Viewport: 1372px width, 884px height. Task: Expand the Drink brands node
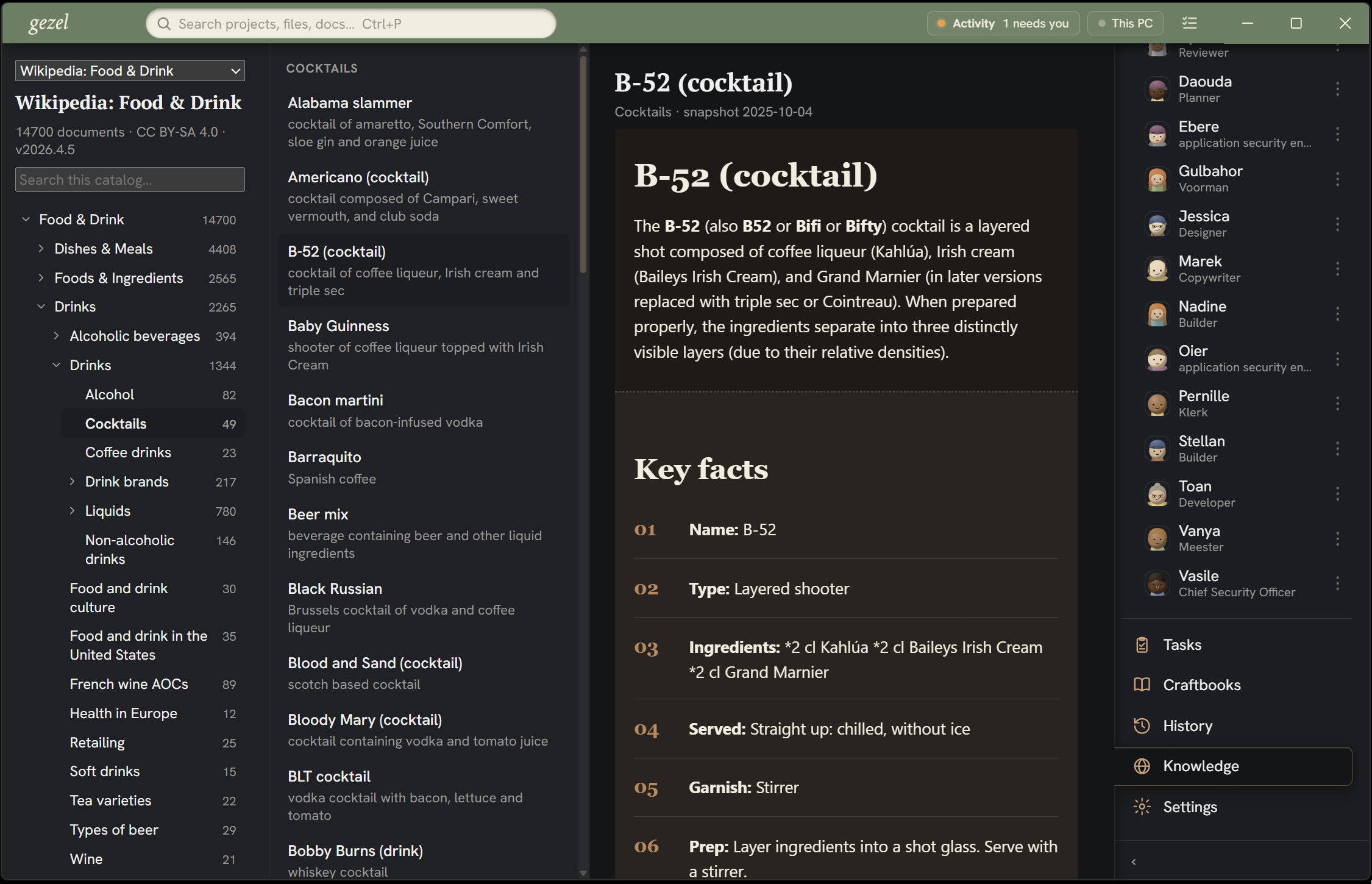coord(72,481)
